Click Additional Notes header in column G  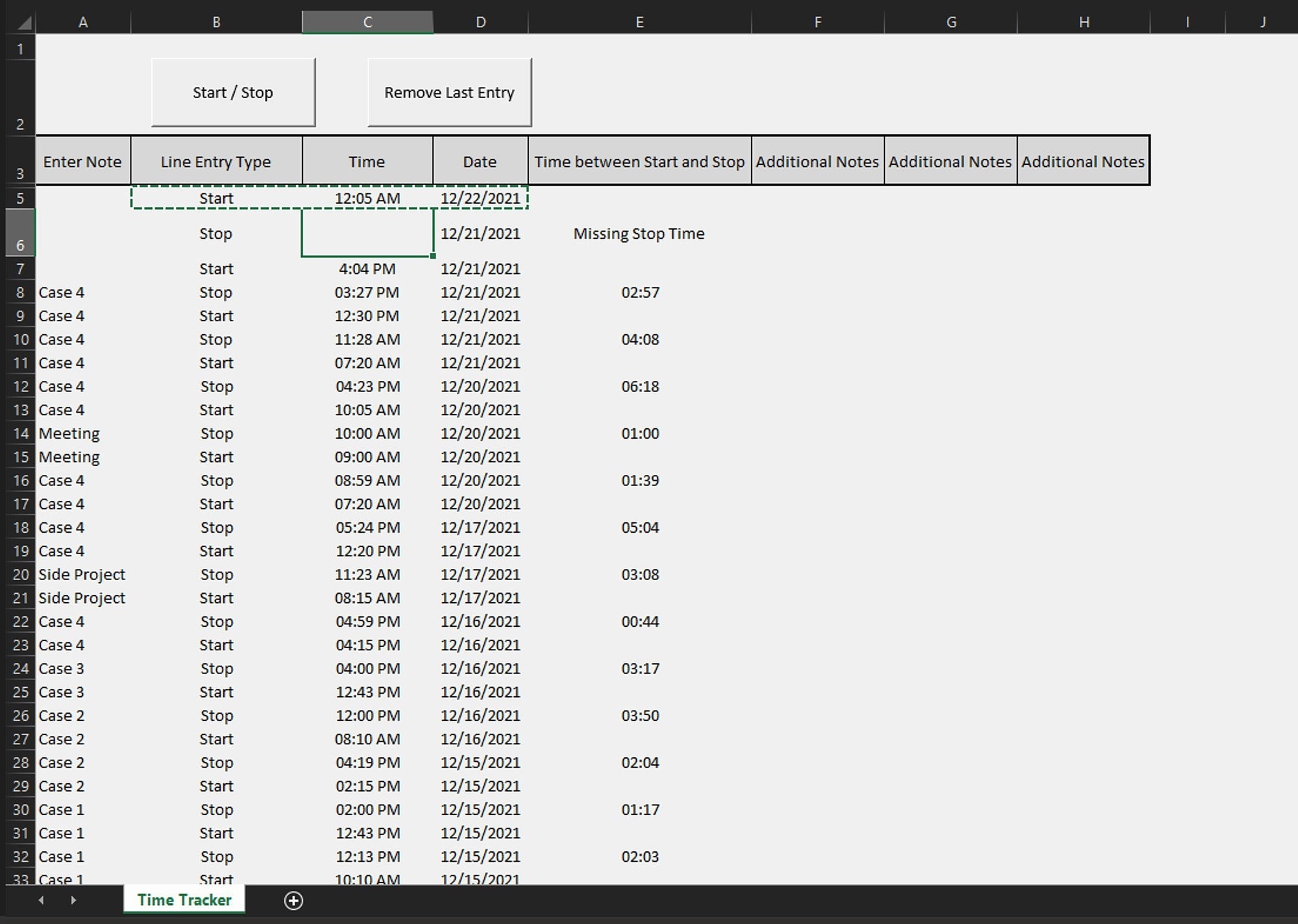[x=951, y=161]
